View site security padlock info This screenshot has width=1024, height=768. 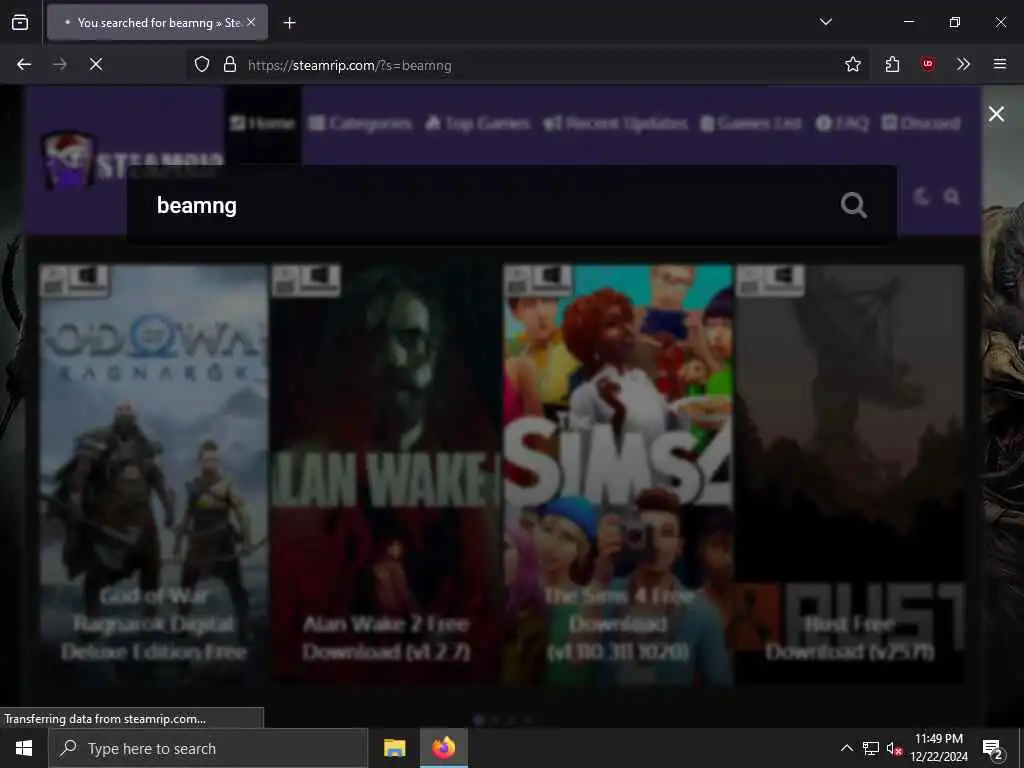point(230,64)
